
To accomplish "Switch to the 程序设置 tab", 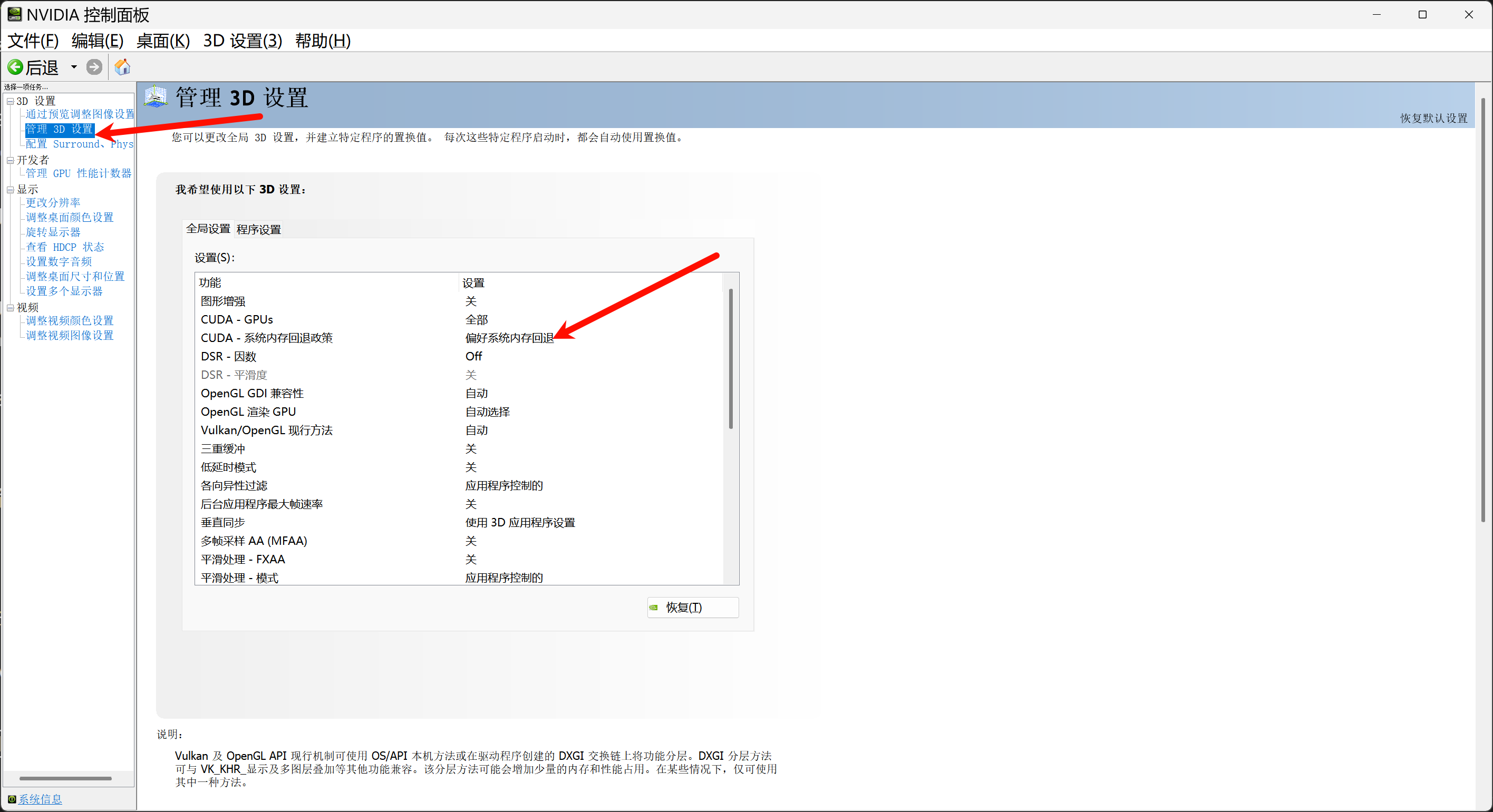I will (x=258, y=229).
